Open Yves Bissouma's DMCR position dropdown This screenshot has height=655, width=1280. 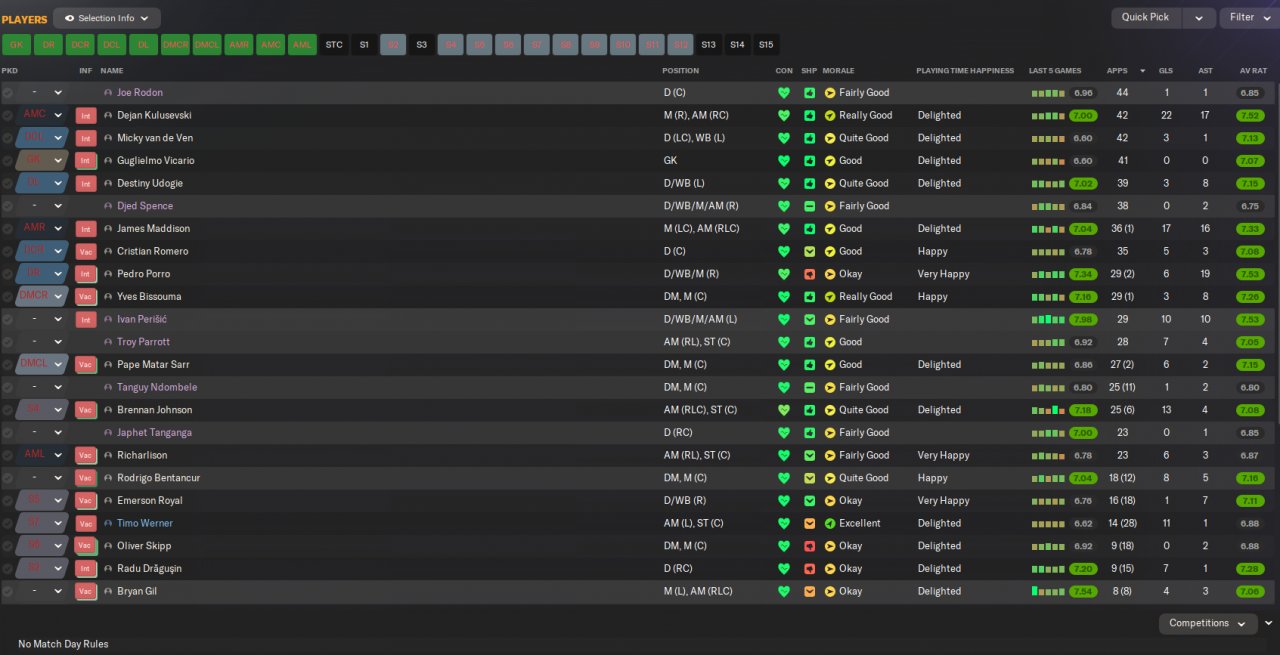(x=42, y=297)
